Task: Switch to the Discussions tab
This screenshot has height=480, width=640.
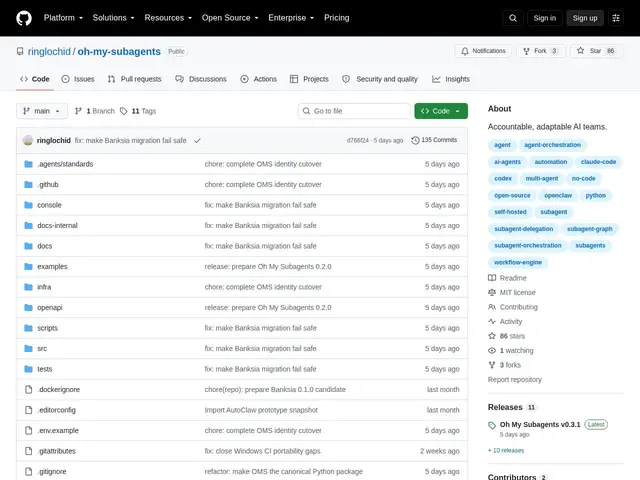Action: (x=201, y=79)
